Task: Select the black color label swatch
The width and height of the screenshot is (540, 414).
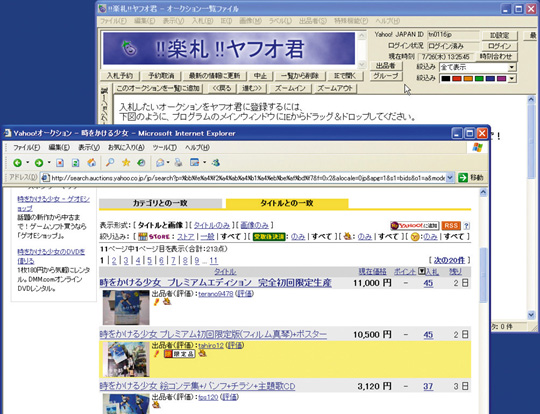Action: pos(446,79)
